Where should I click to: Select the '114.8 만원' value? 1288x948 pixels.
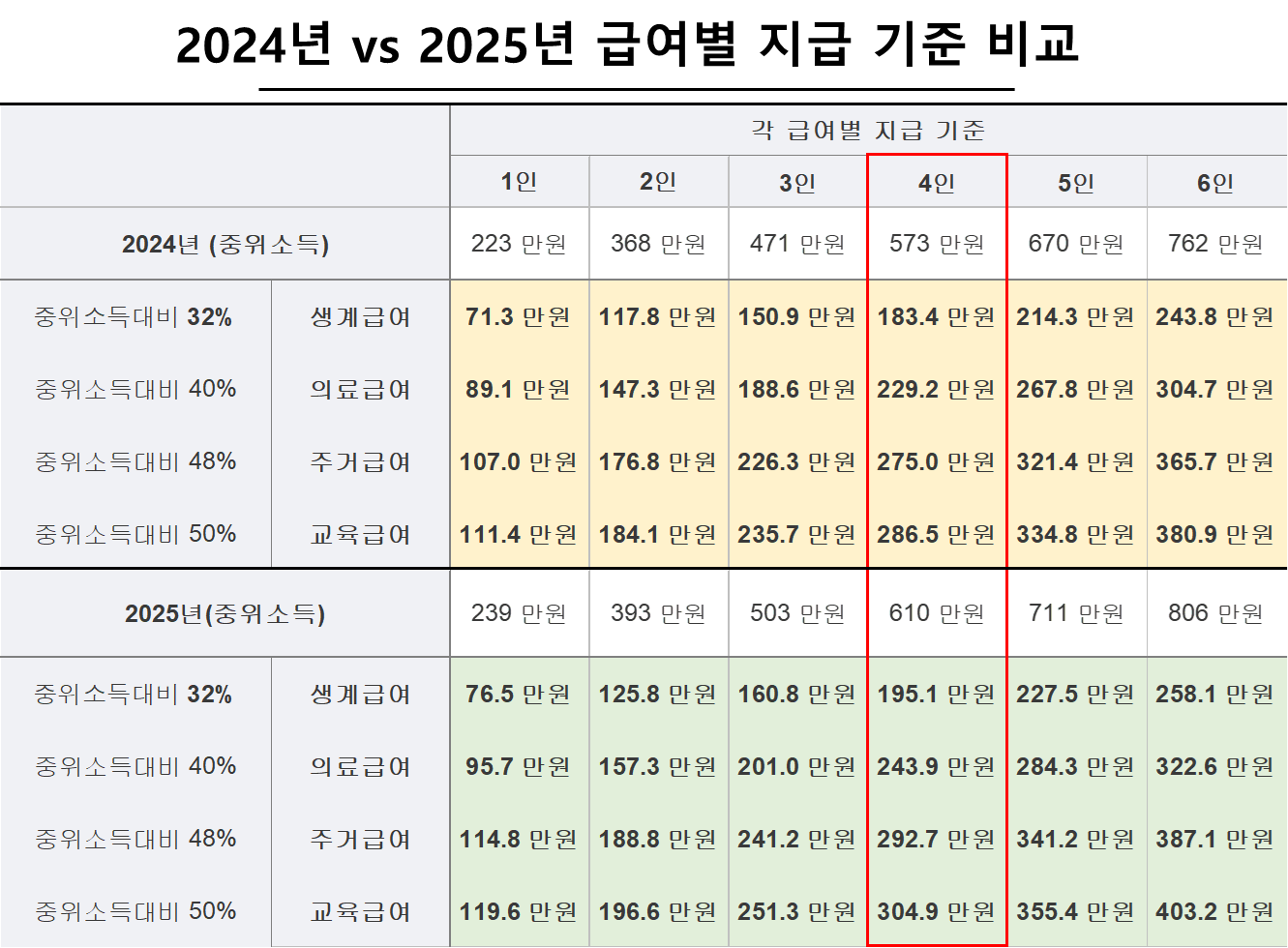coord(519,840)
